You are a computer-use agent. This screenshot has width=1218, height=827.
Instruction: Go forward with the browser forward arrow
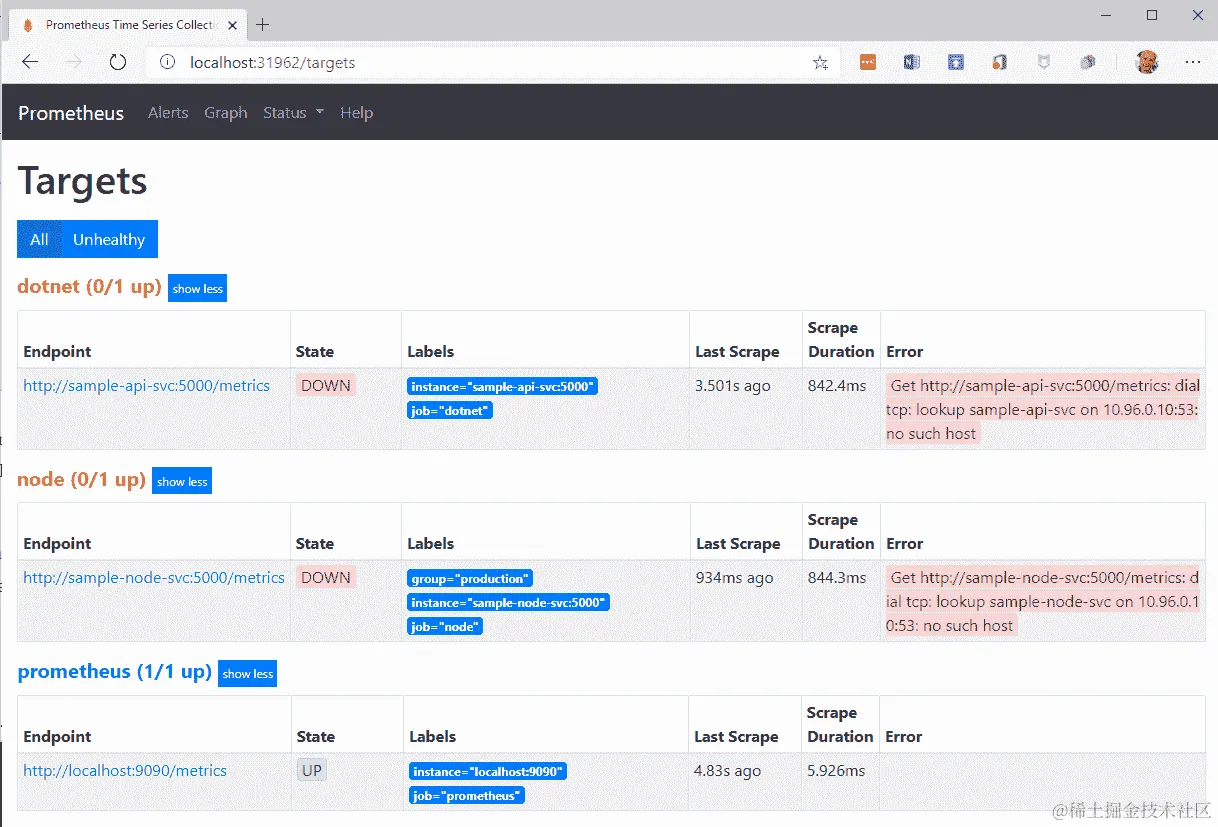pos(74,62)
